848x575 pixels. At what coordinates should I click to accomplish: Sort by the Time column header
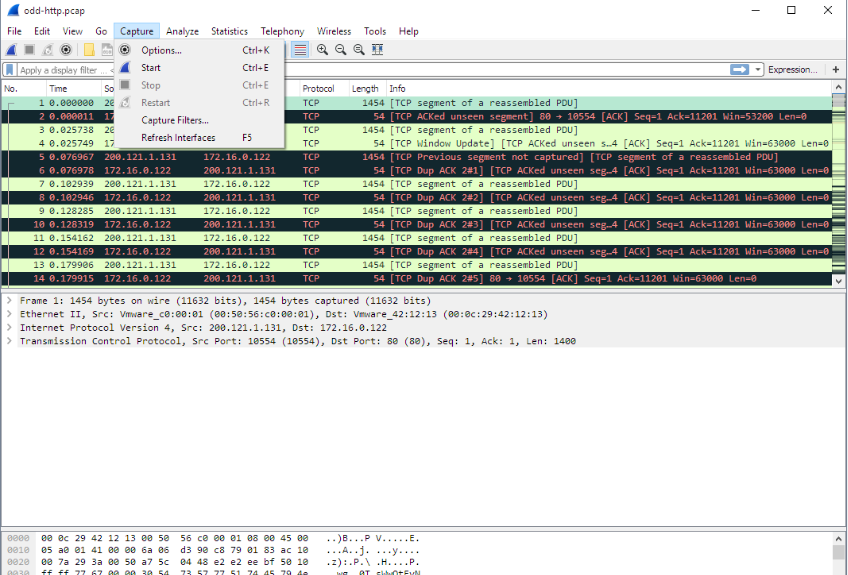[73, 89]
